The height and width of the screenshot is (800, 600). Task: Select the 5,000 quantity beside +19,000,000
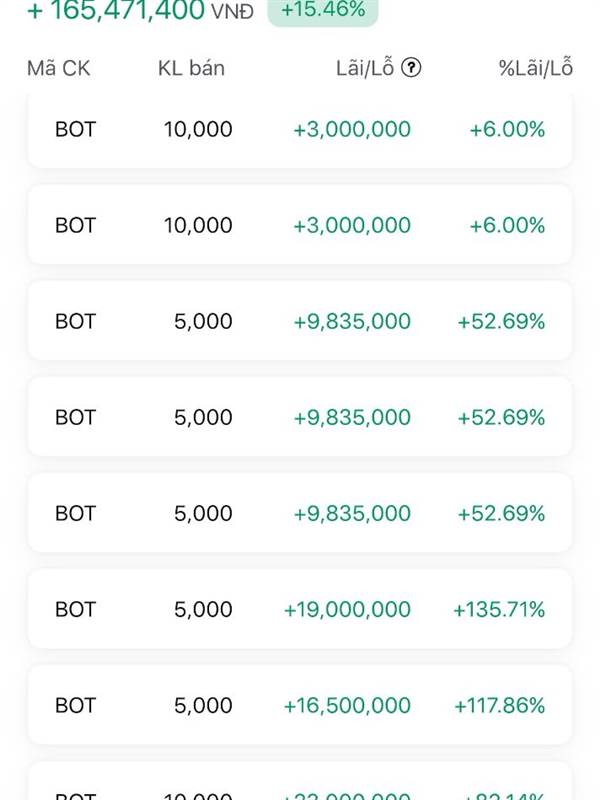click(203, 609)
